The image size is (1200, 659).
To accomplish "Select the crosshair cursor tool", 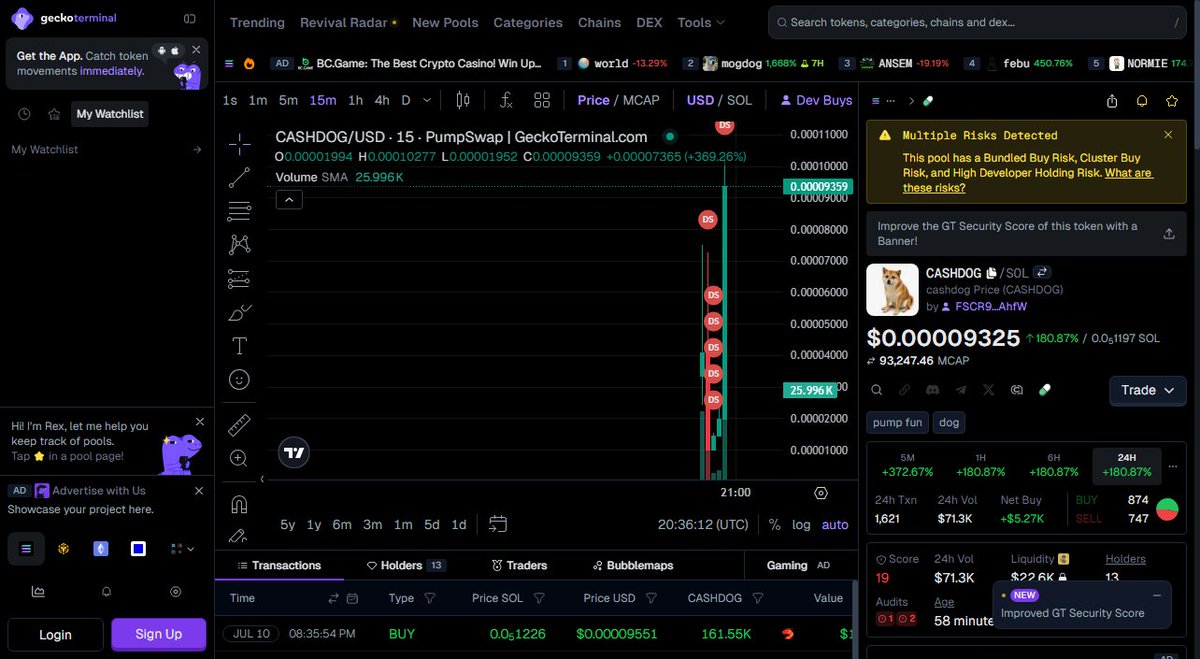I will click(239, 145).
